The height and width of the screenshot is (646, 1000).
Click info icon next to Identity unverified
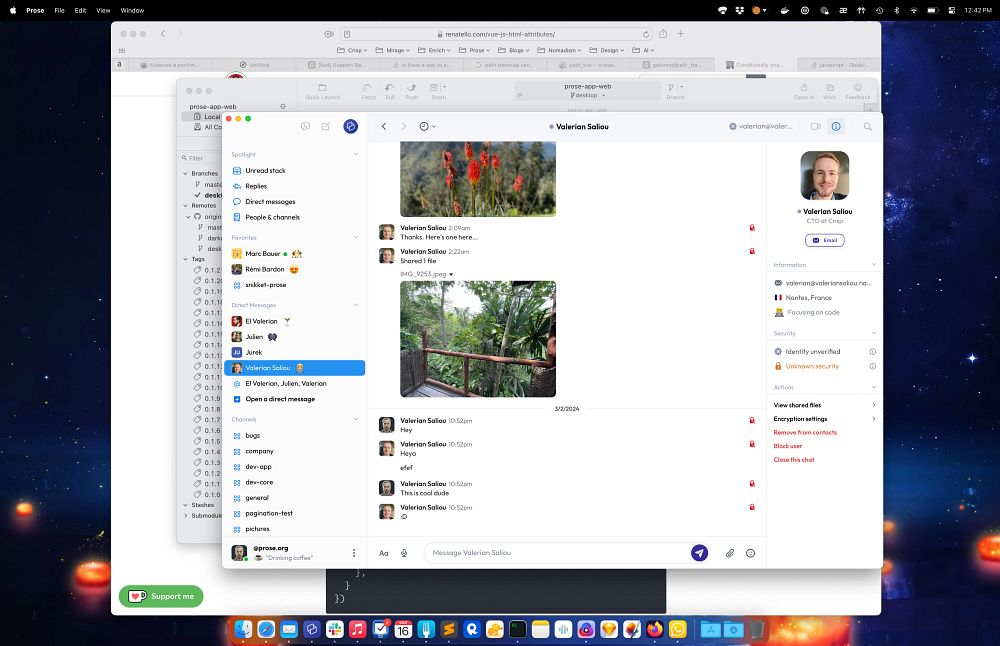(872, 351)
